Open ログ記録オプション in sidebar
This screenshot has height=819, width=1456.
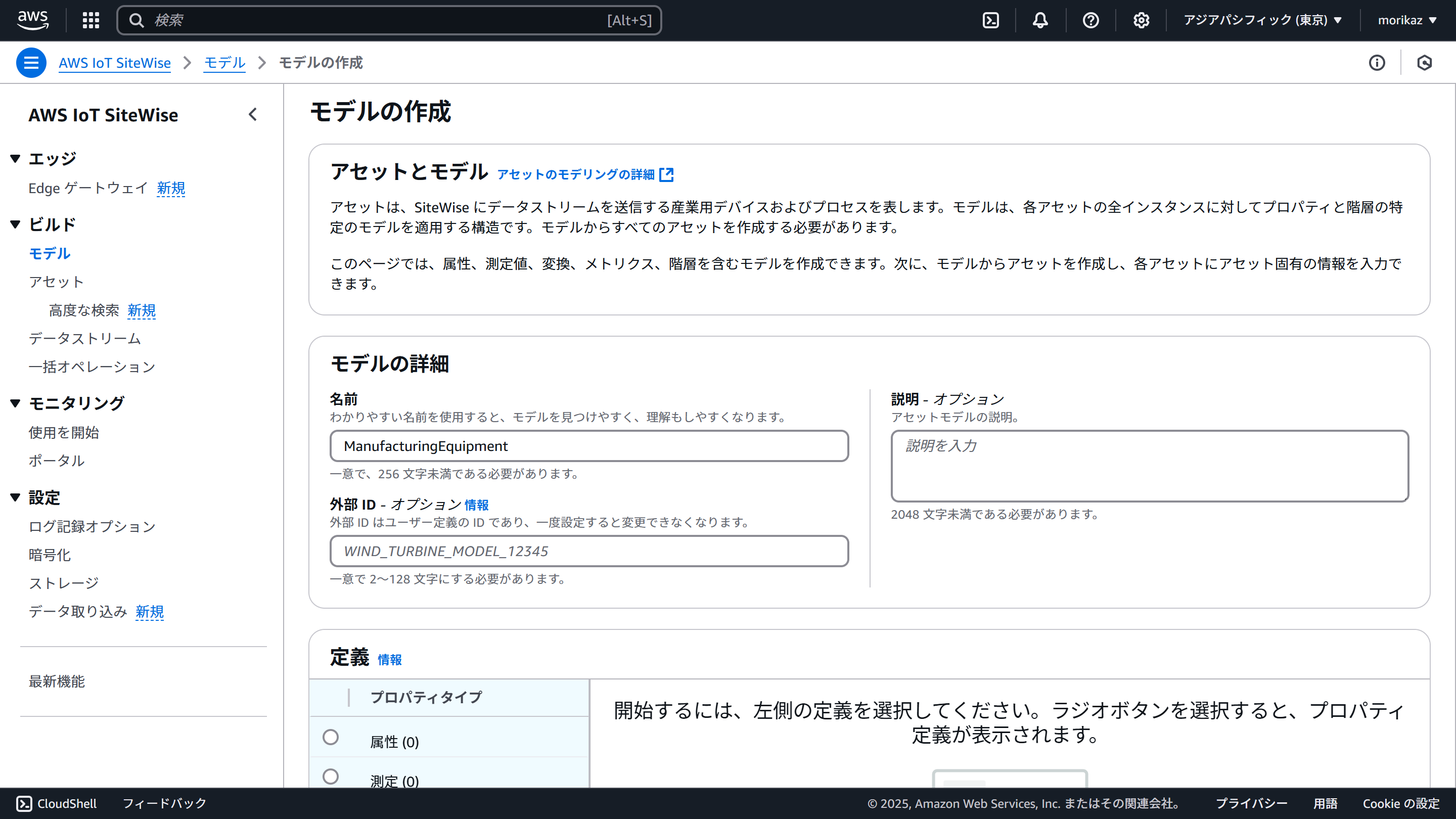[92, 527]
